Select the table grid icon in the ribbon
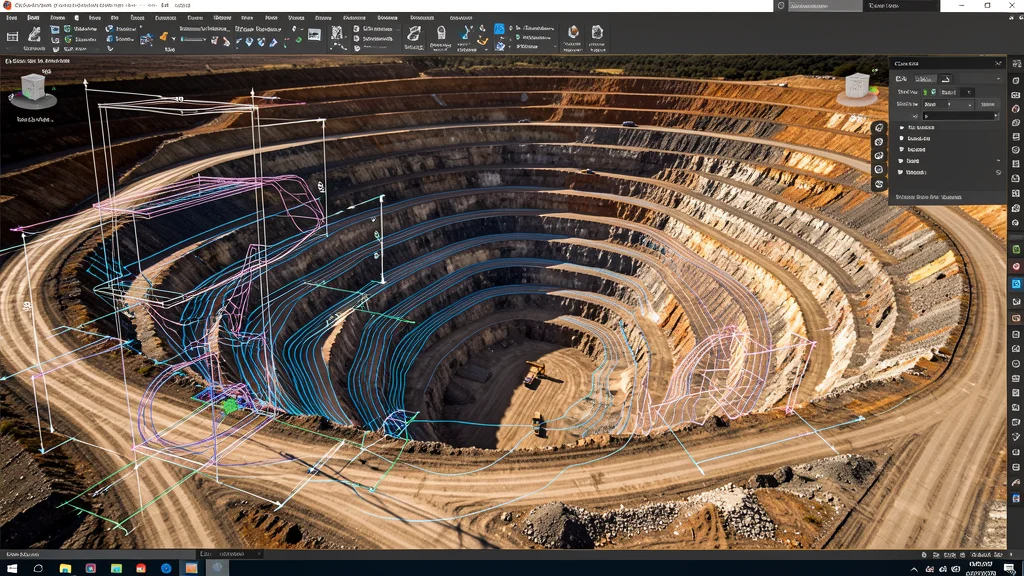This screenshot has height=576, width=1024. click(x=12, y=37)
